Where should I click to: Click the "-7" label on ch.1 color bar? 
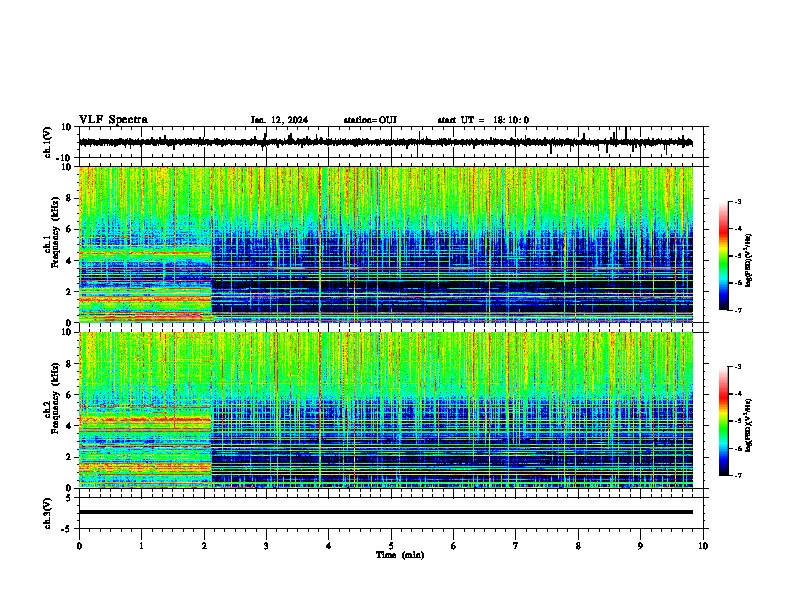click(x=737, y=310)
